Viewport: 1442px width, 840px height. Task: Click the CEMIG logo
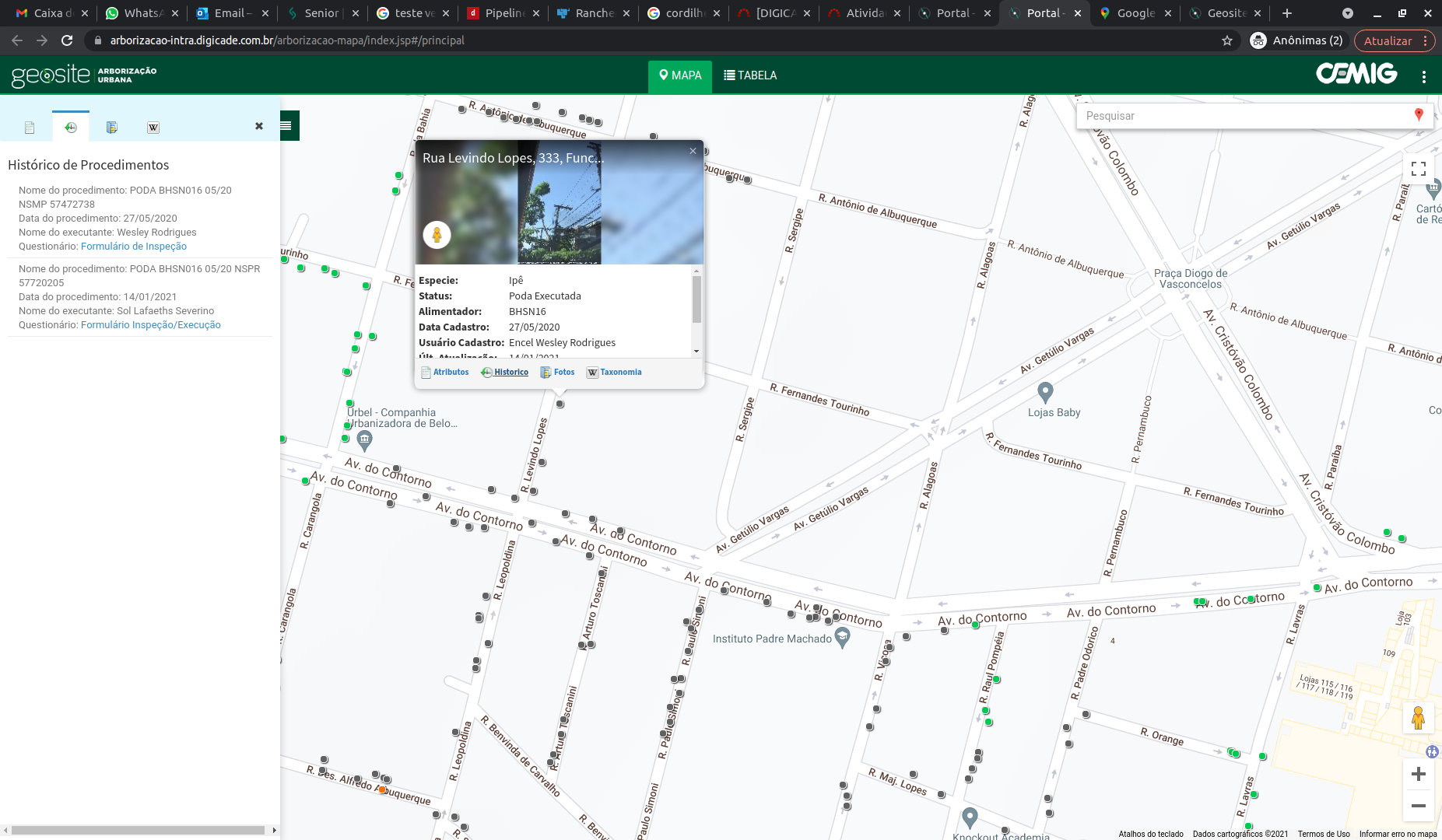(1356, 74)
